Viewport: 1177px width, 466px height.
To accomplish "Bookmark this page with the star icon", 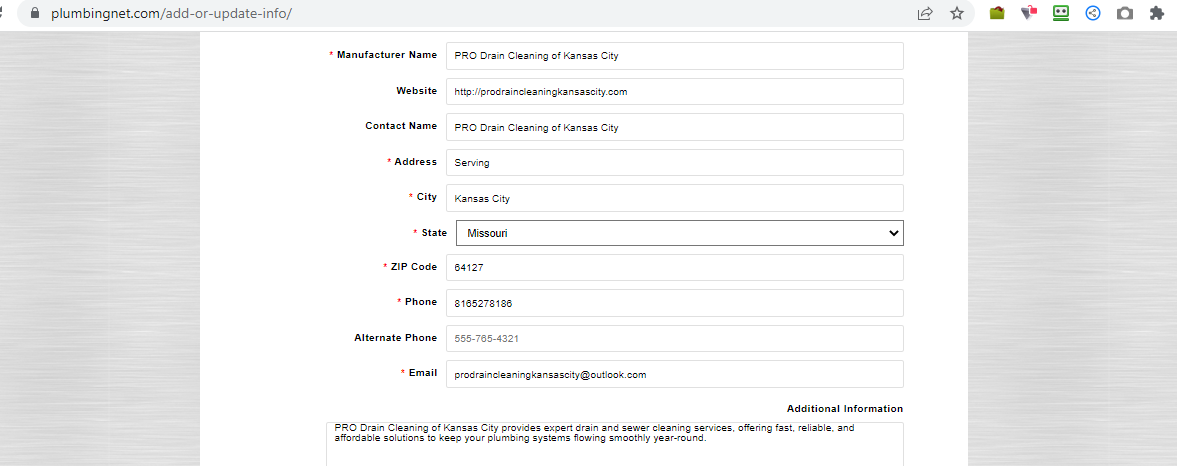I will pyautogui.click(x=956, y=14).
